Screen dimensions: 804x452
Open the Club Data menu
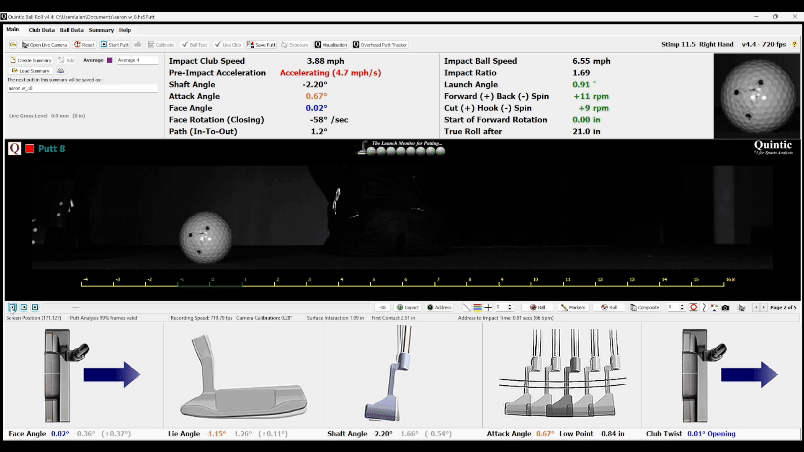pyautogui.click(x=41, y=30)
